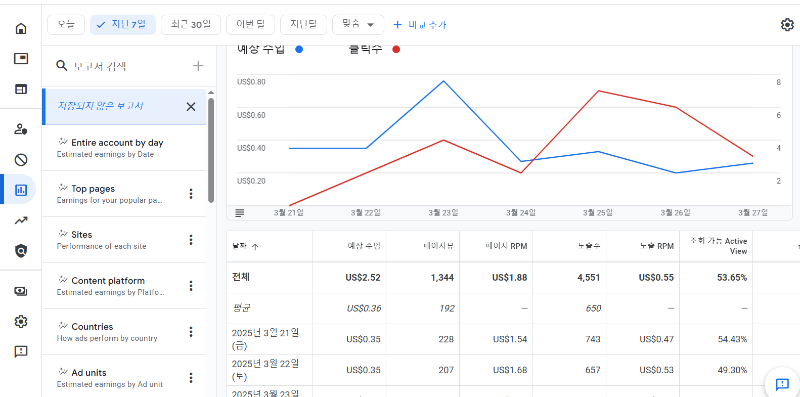Click the report list vertical scrollbar
This screenshot has height=397, width=800.
click(211, 151)
